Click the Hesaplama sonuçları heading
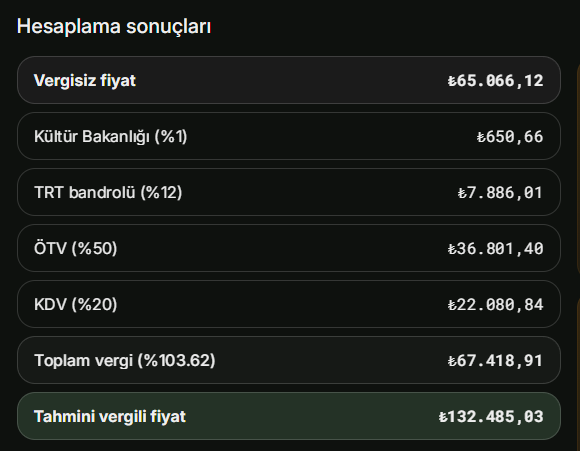Screen dimensions: 580x451 114,27
